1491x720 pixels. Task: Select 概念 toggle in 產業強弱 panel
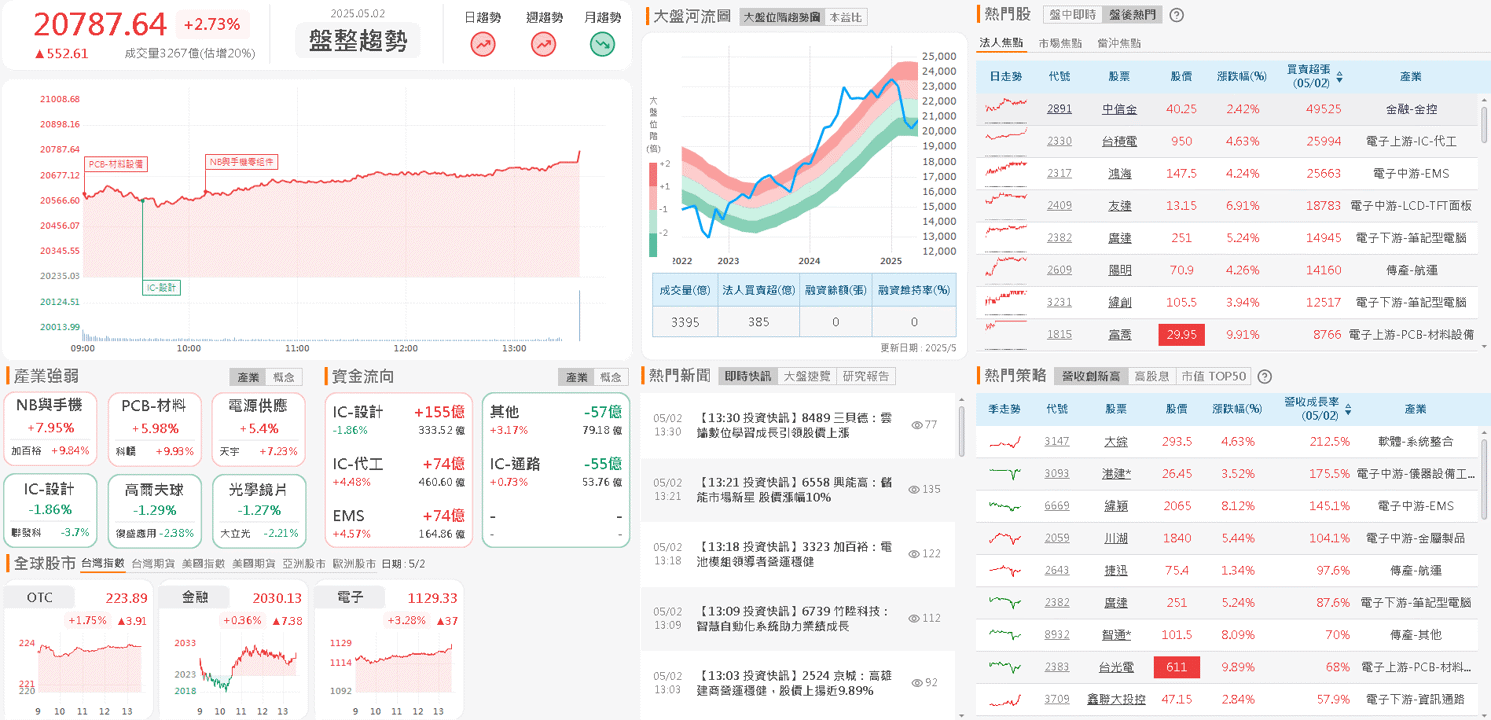coord(283,377)
